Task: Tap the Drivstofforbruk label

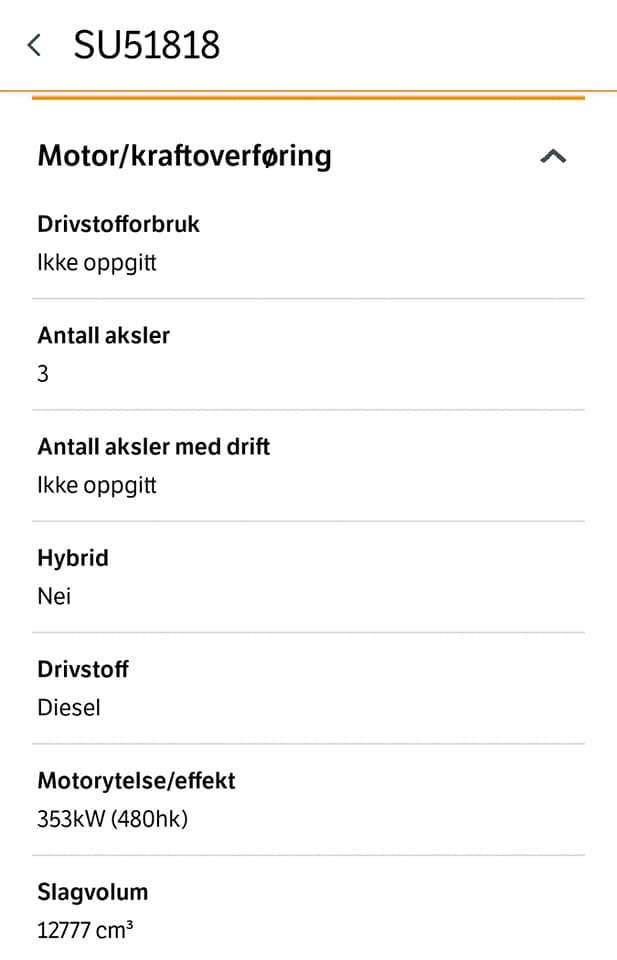Action: [119, 224]
